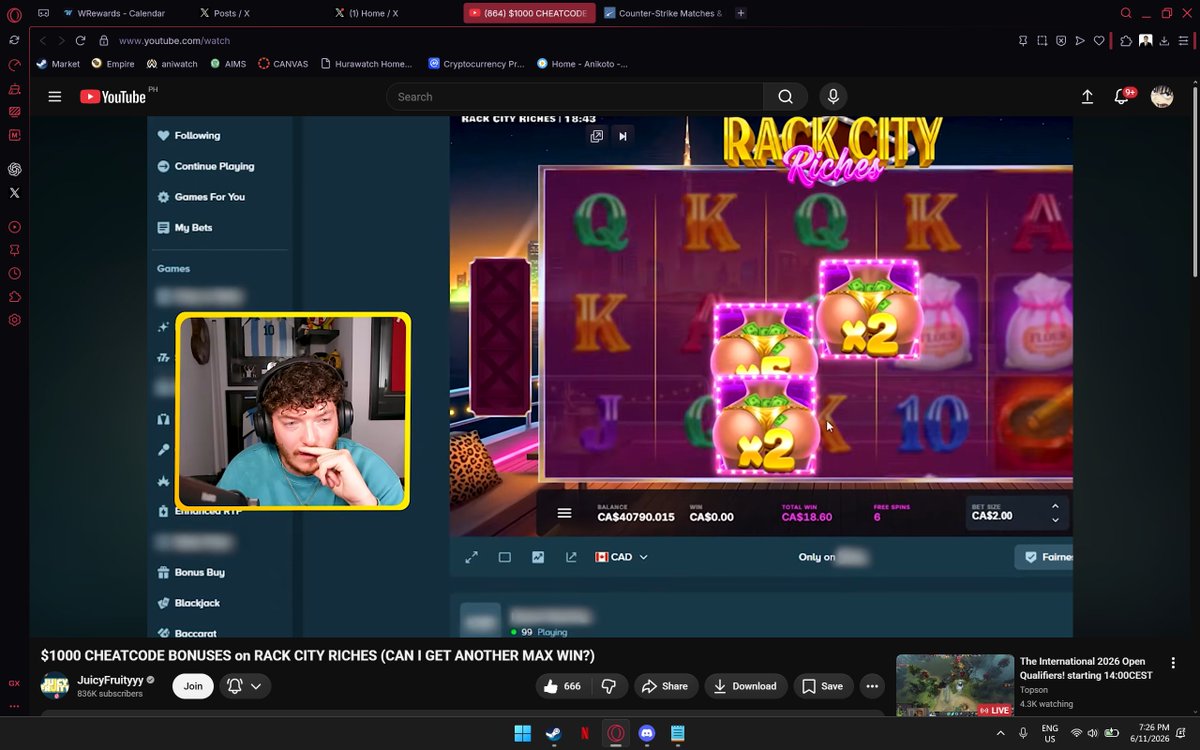Open the YouTube hamburger guide menu
This screenshot has height=750, width=1200.
(55, 97)
